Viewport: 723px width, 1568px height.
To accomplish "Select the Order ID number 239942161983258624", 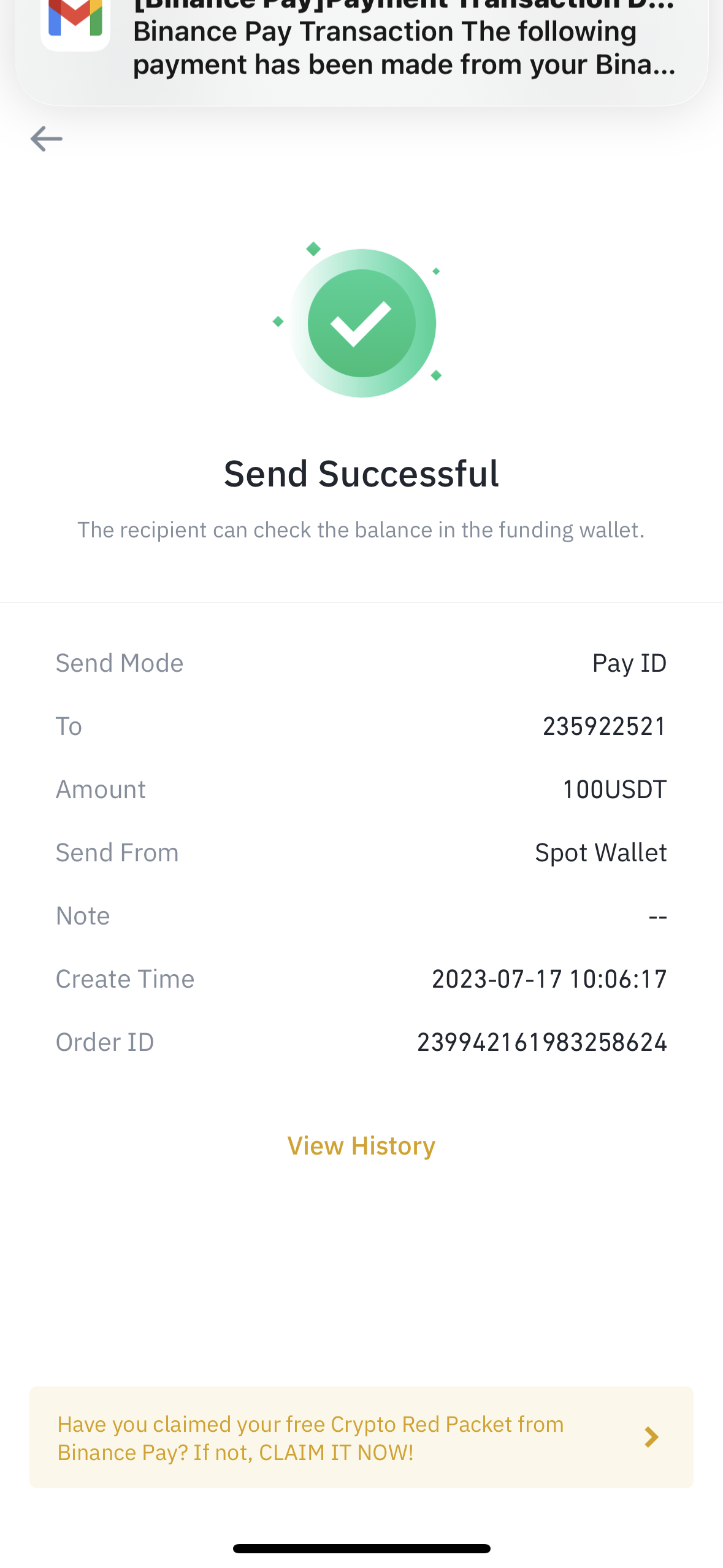I will 541,1042.
